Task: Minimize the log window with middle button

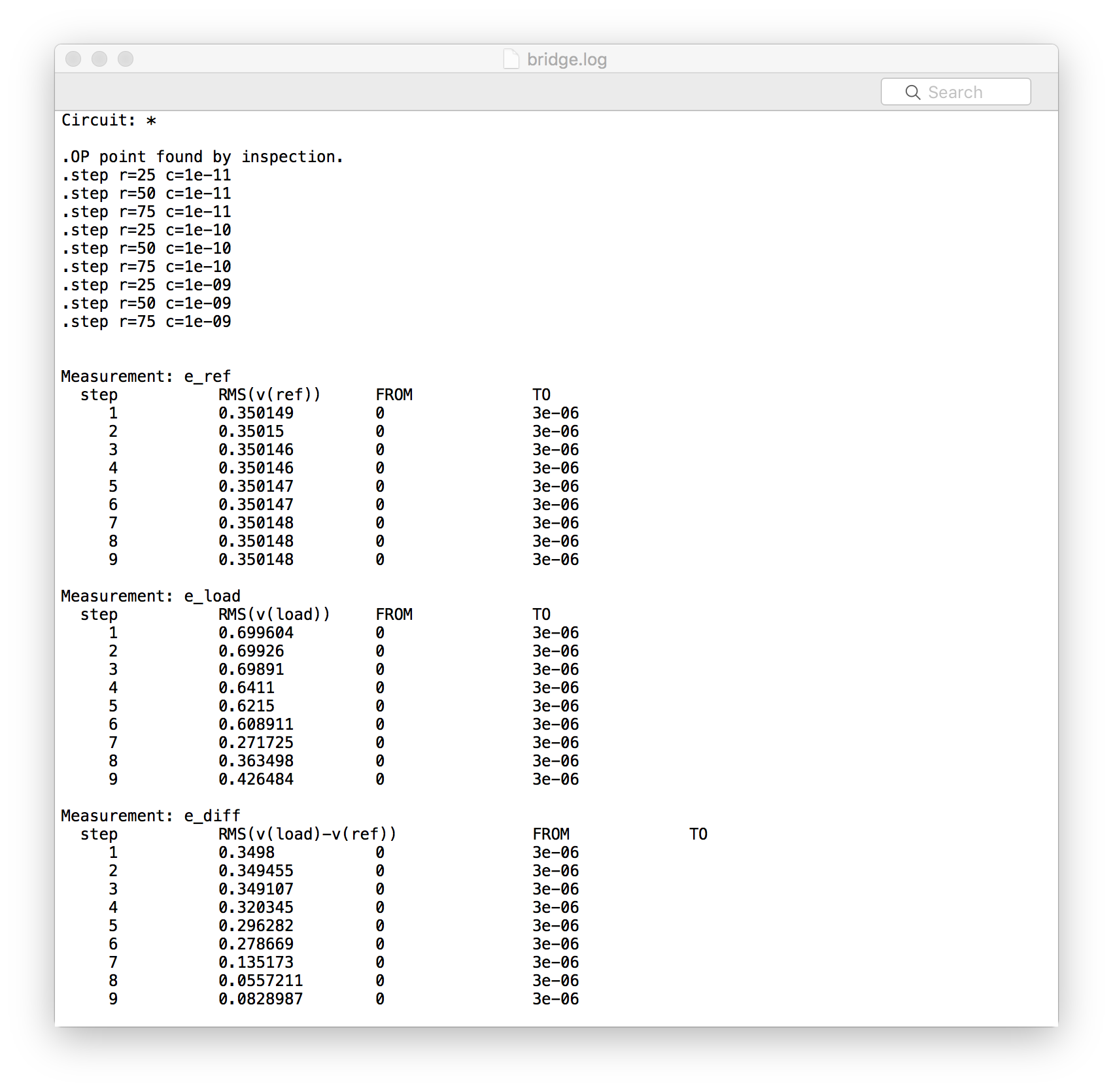Action: pos(99,59)
